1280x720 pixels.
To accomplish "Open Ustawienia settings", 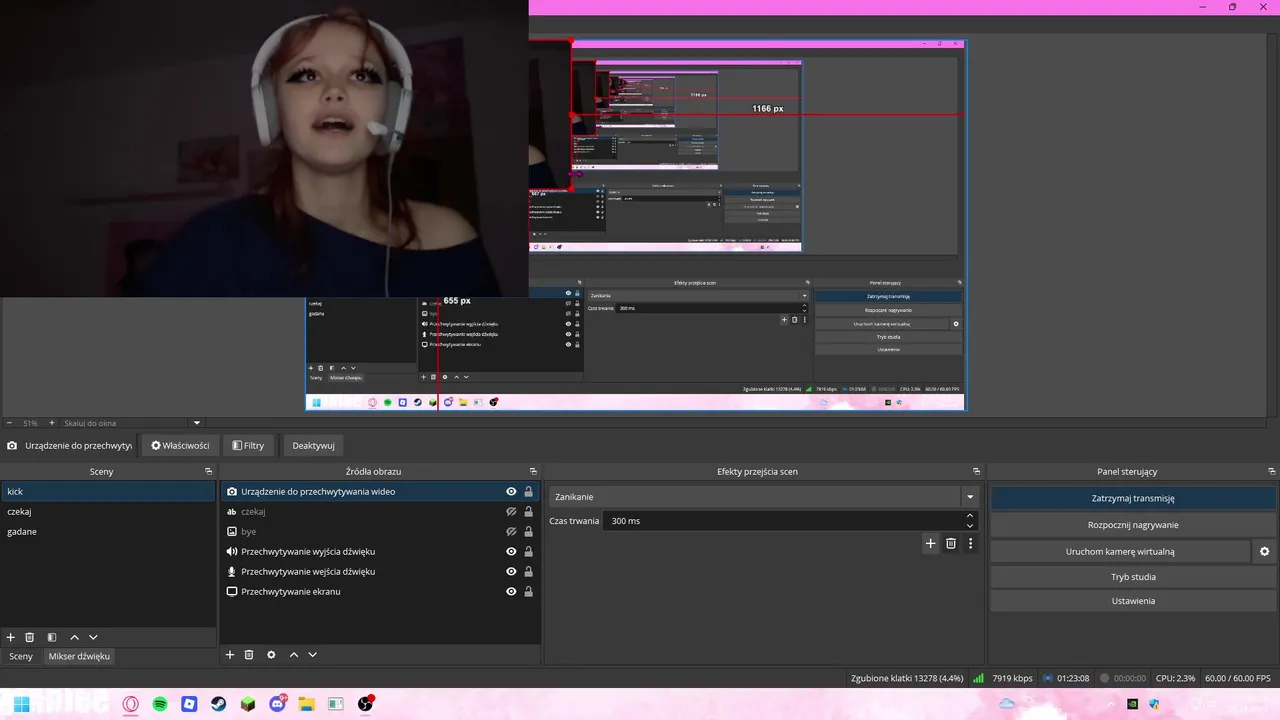I will pyautogui.click(x=1133, y=601).
